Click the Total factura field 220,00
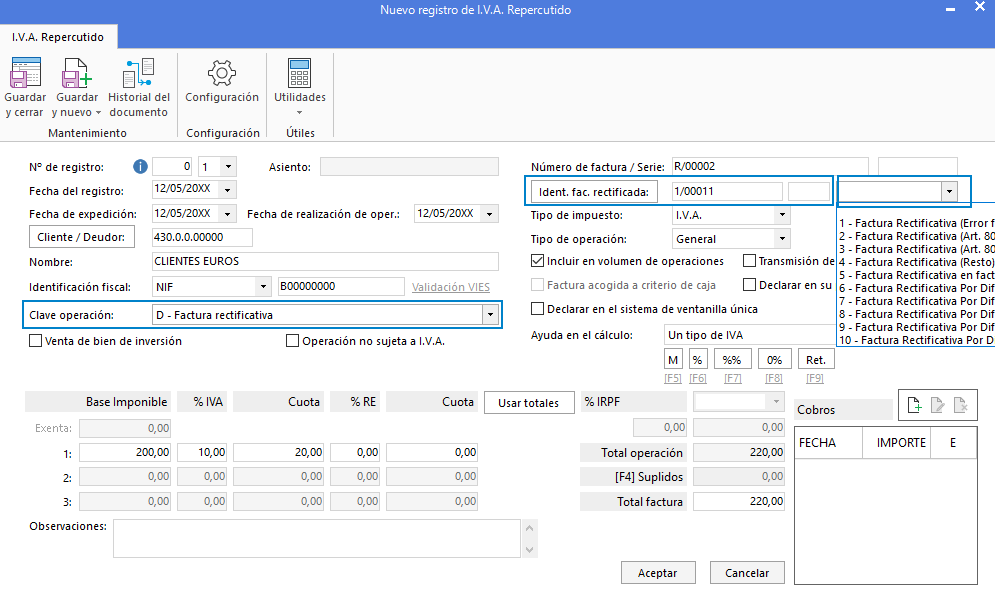Screen dimensions: 996x596 [x=739, y=501]
